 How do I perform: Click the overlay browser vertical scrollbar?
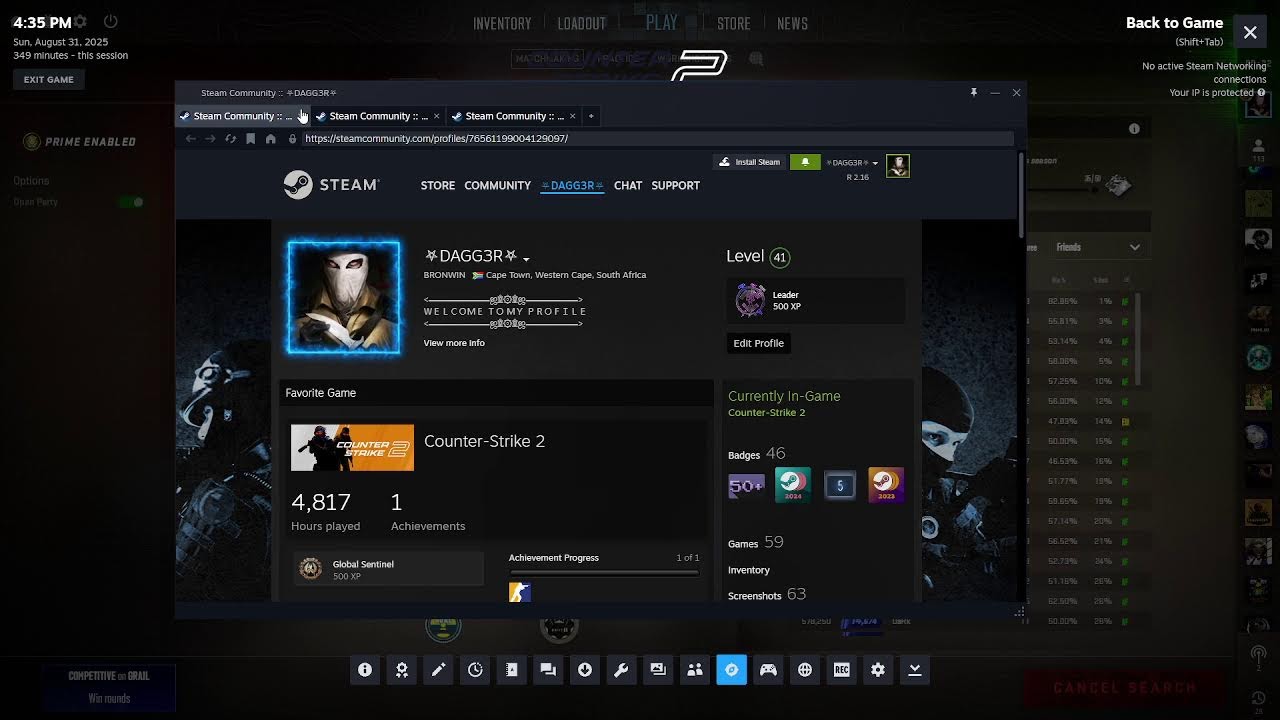coord(1021,195)
